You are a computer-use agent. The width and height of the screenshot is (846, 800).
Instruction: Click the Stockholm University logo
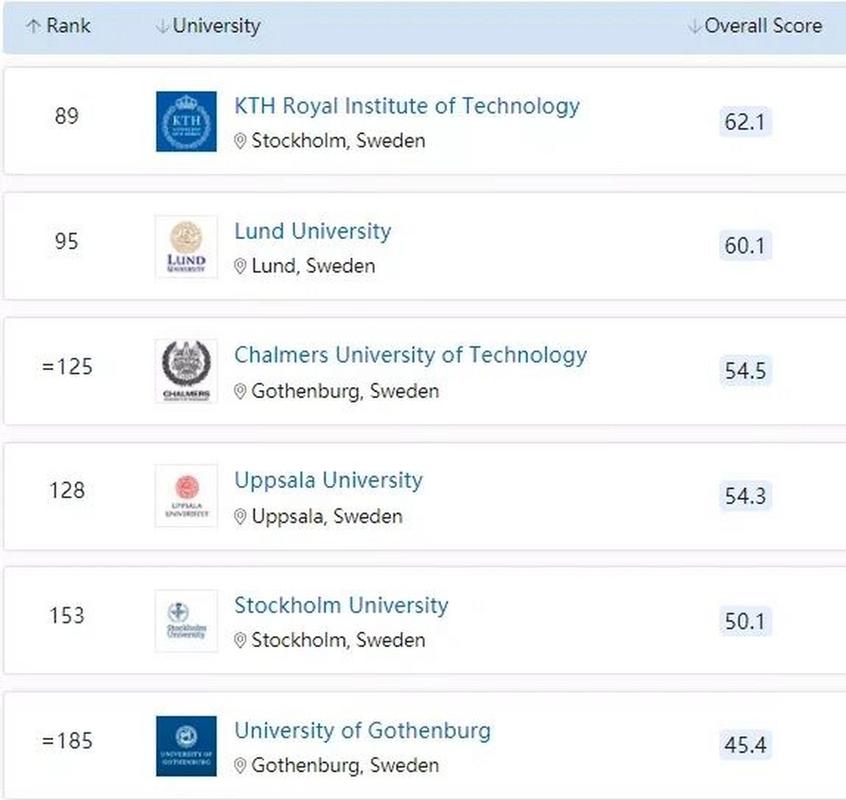pos(186,620)
